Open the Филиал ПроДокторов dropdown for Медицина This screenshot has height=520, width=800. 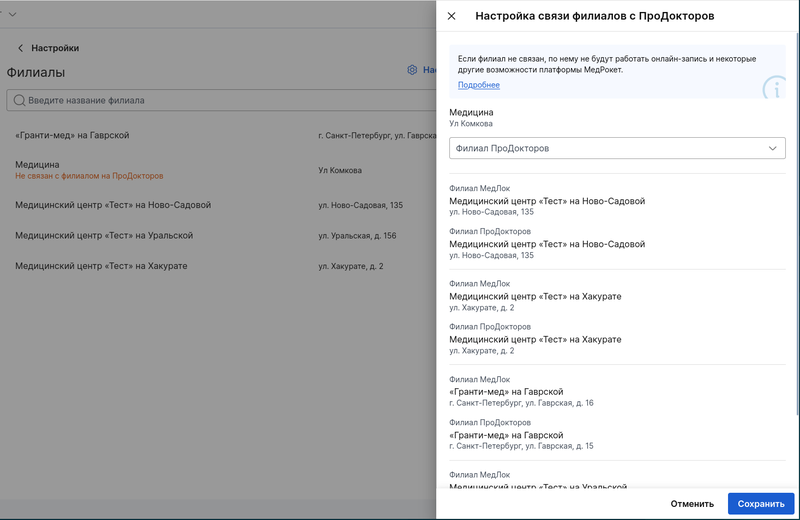coord(617,148)
